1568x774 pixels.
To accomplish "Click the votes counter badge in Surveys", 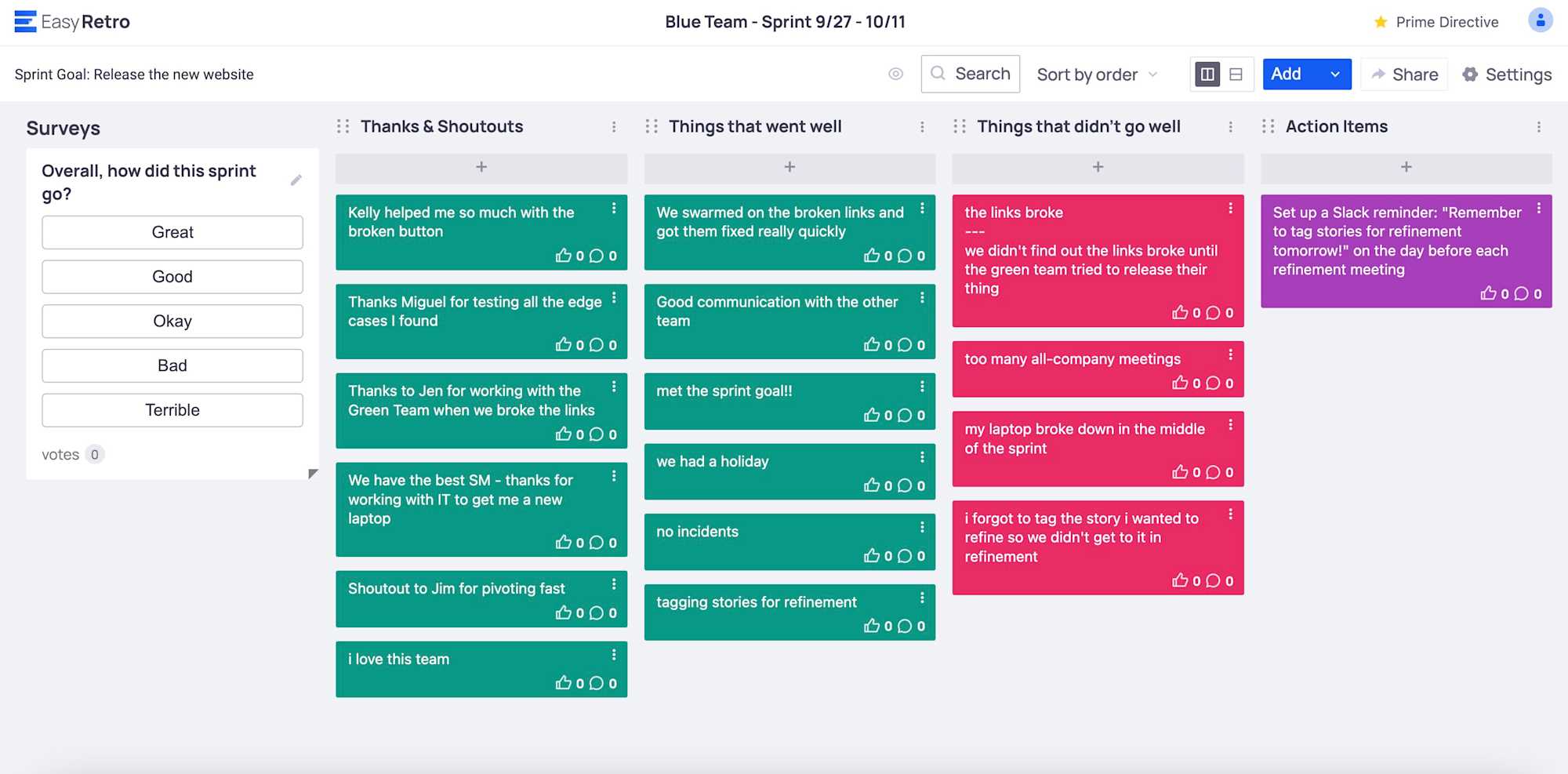I will point(94,454).
